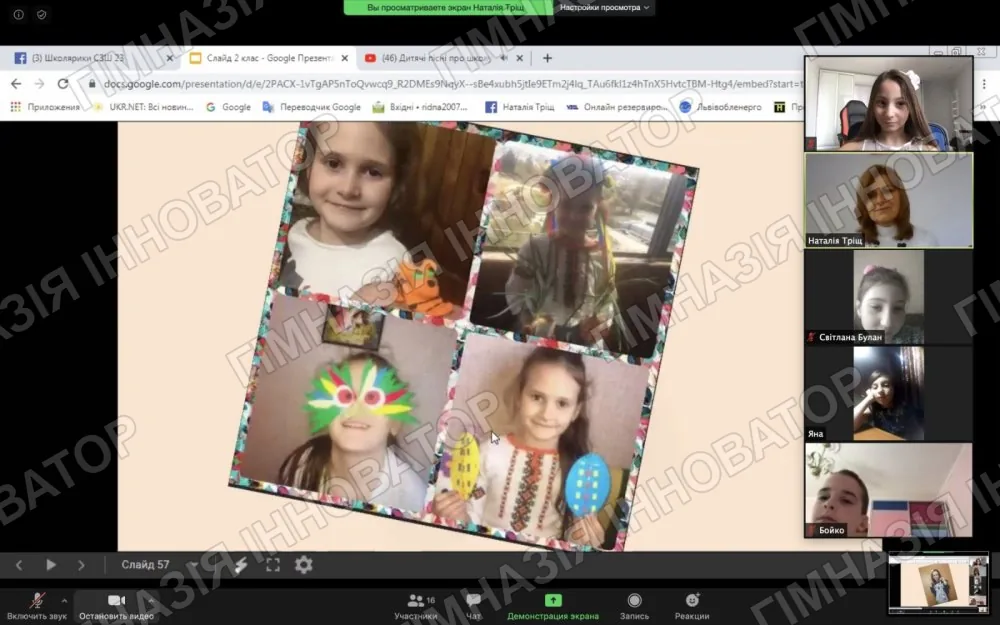Select Яна video tile
This screenshot has width=1000, height=625.
888,393
